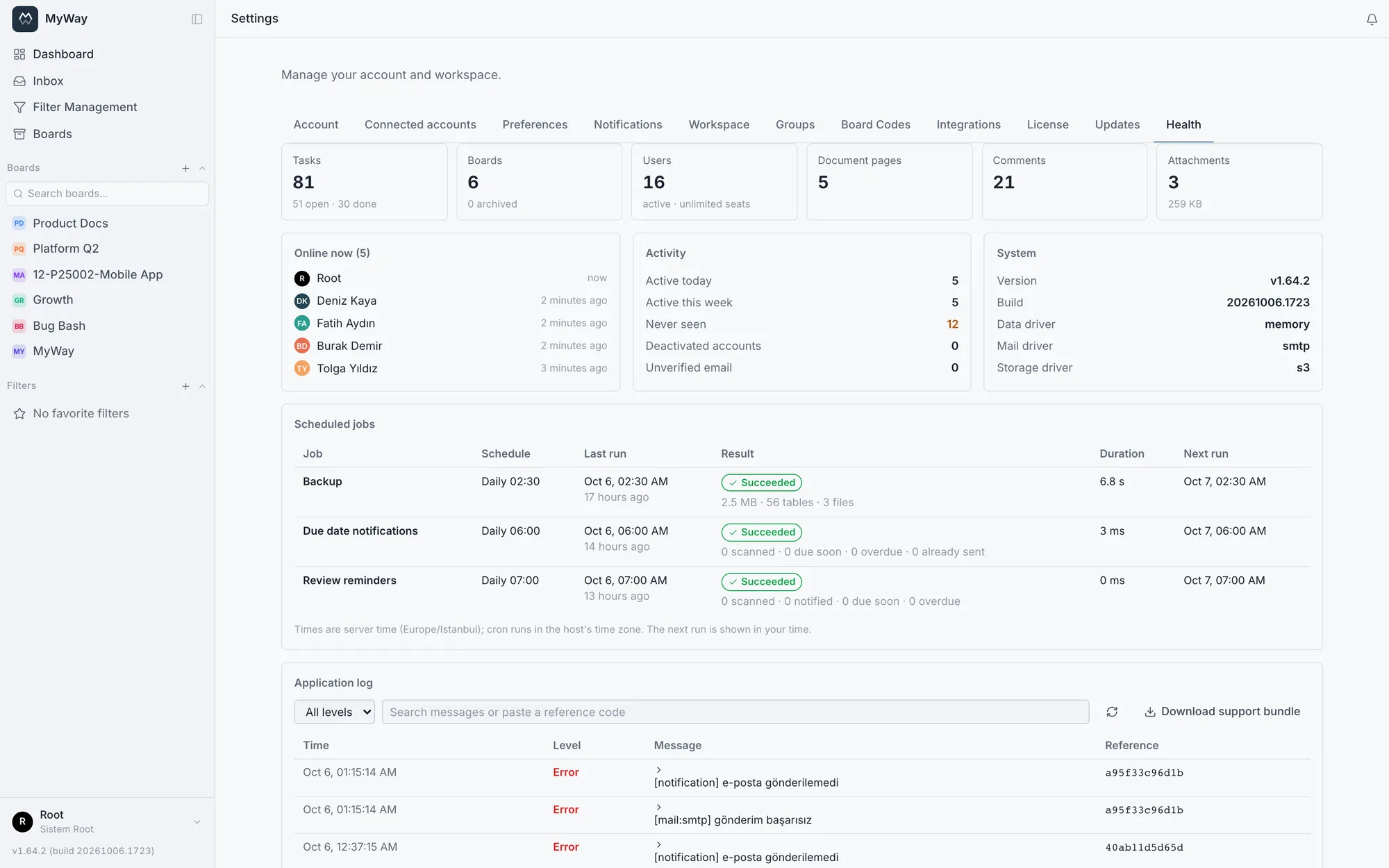Image resolution: width=1389 pixels, height=868 pixels.
Task: Collapse the Filters section chevron
Action: [202, 386]
